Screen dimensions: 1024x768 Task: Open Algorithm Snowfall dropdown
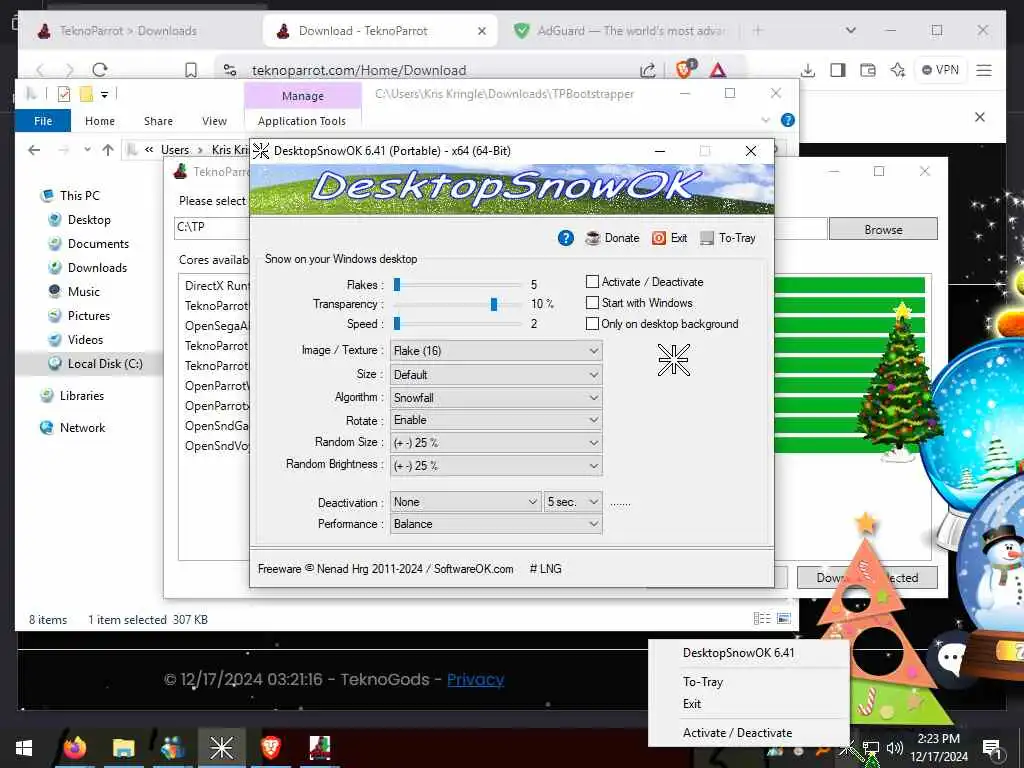click(x=496, y=398)
